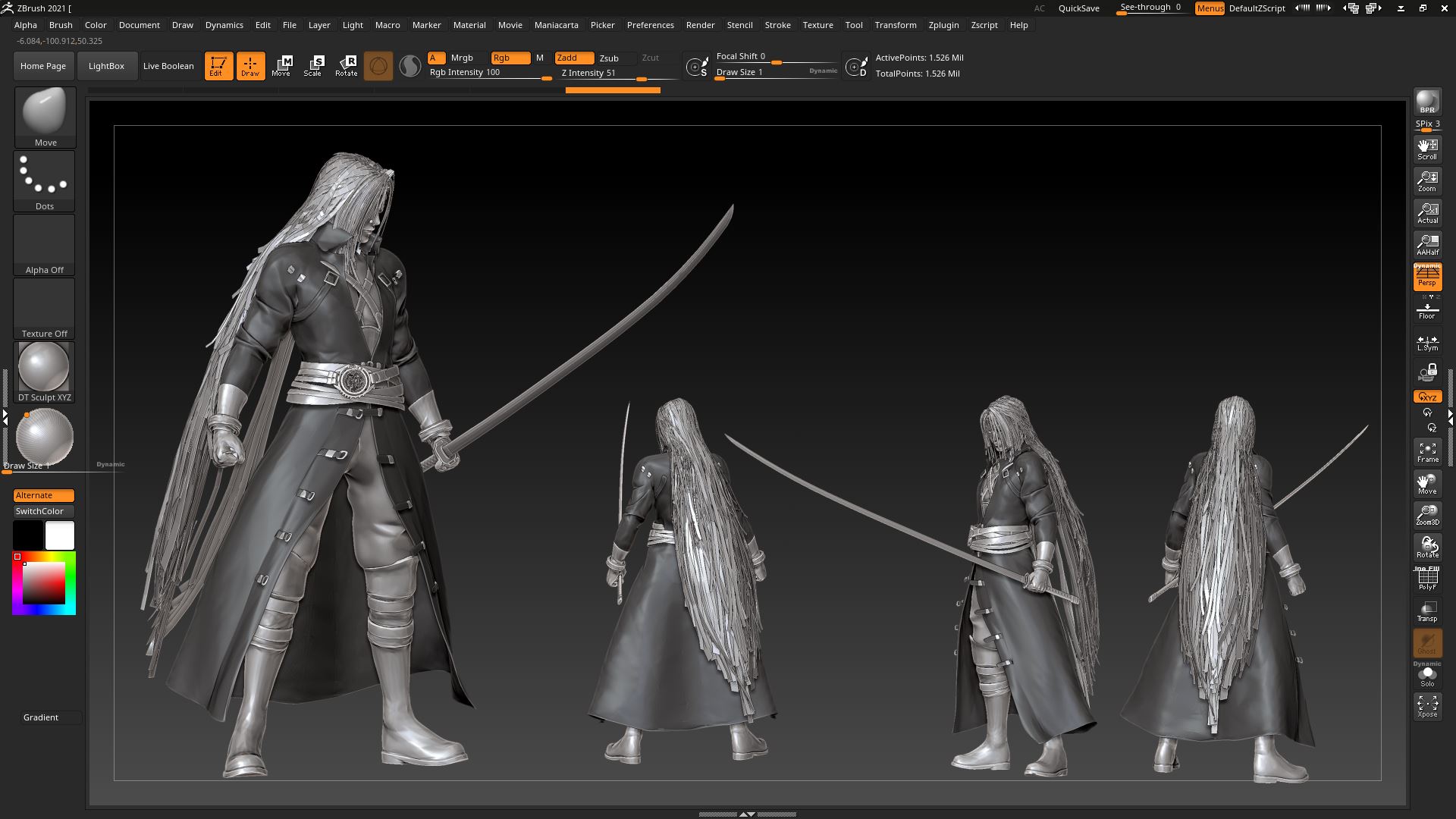Adjust the SPix slider
Viewport: 1456px width, 819px height.
click(x=1427, y=124)
